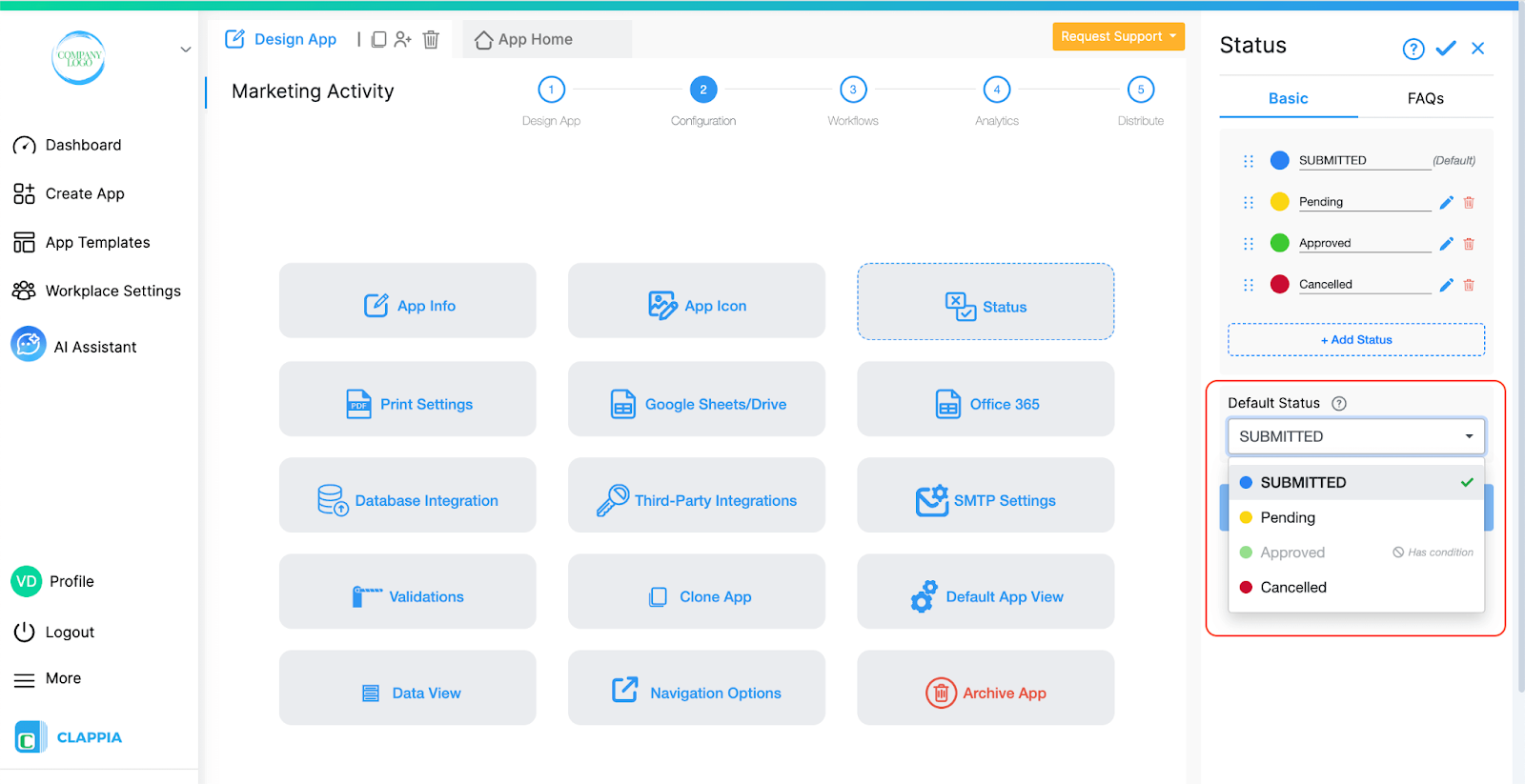Expand the workplace chevron beside company logo
This screenshot has height=784, width=1525.
pos(186,50)
